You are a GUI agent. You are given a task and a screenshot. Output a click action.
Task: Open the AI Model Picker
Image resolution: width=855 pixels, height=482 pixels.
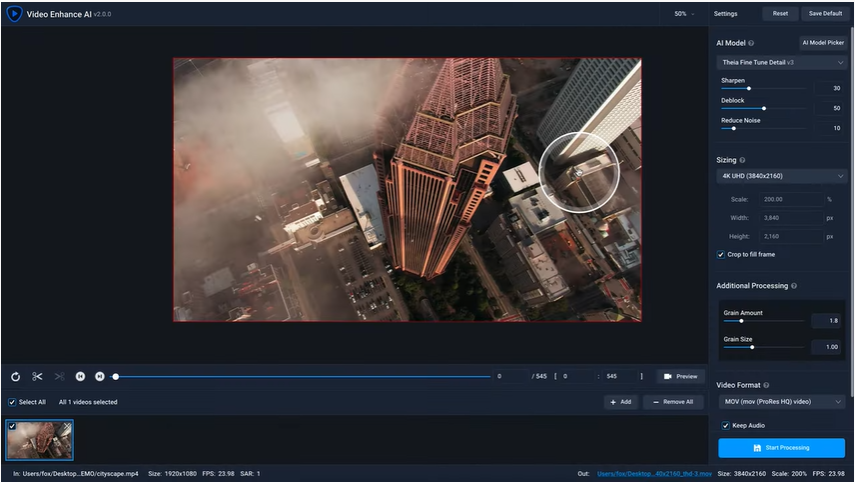coord(823,43)
